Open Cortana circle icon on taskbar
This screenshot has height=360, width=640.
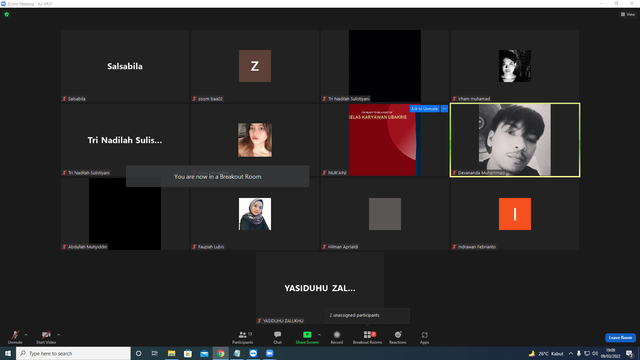tap(138, 353)
